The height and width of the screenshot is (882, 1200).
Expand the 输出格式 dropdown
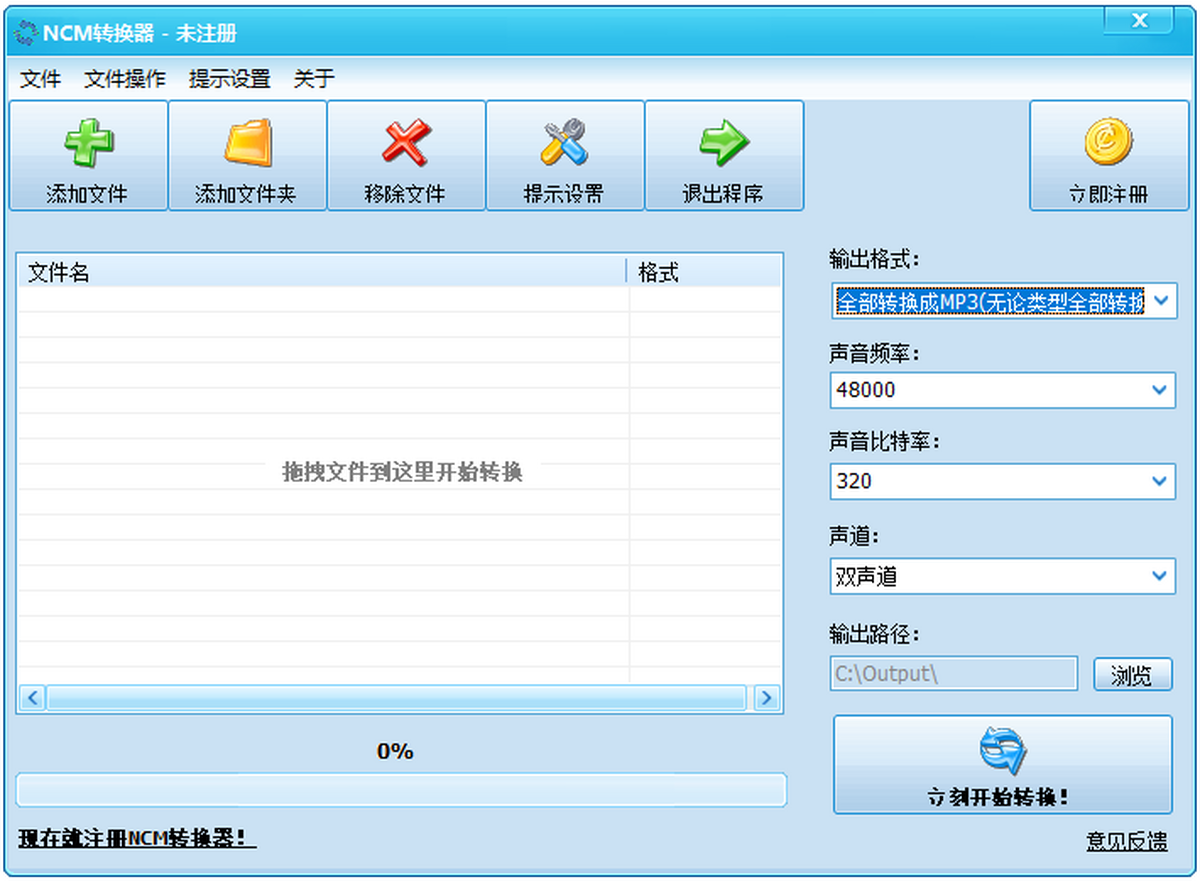click(1160, 301)
